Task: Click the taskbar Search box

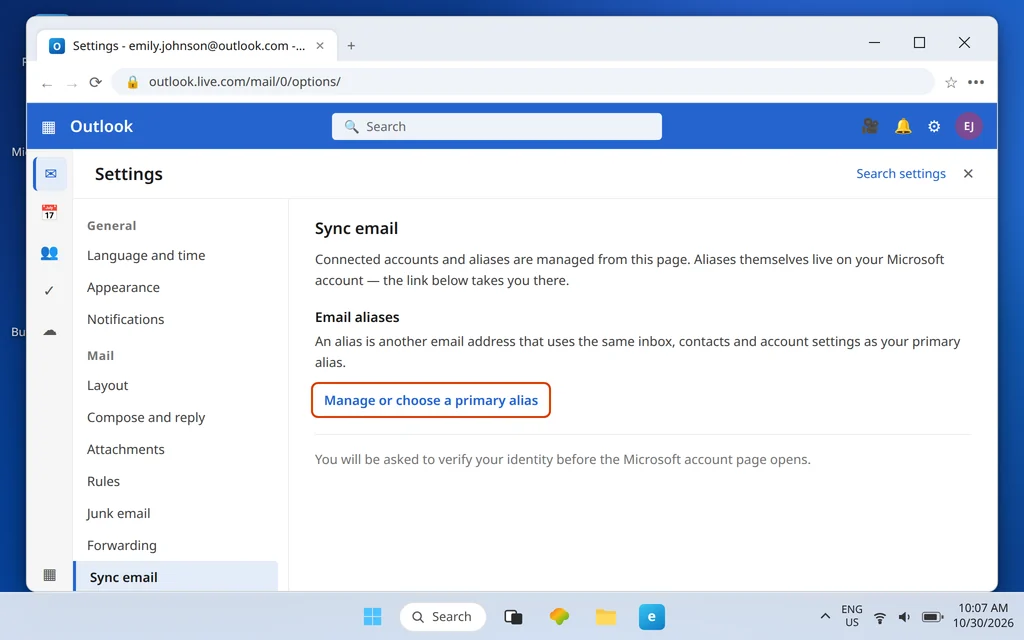Action: click(442, 616)
